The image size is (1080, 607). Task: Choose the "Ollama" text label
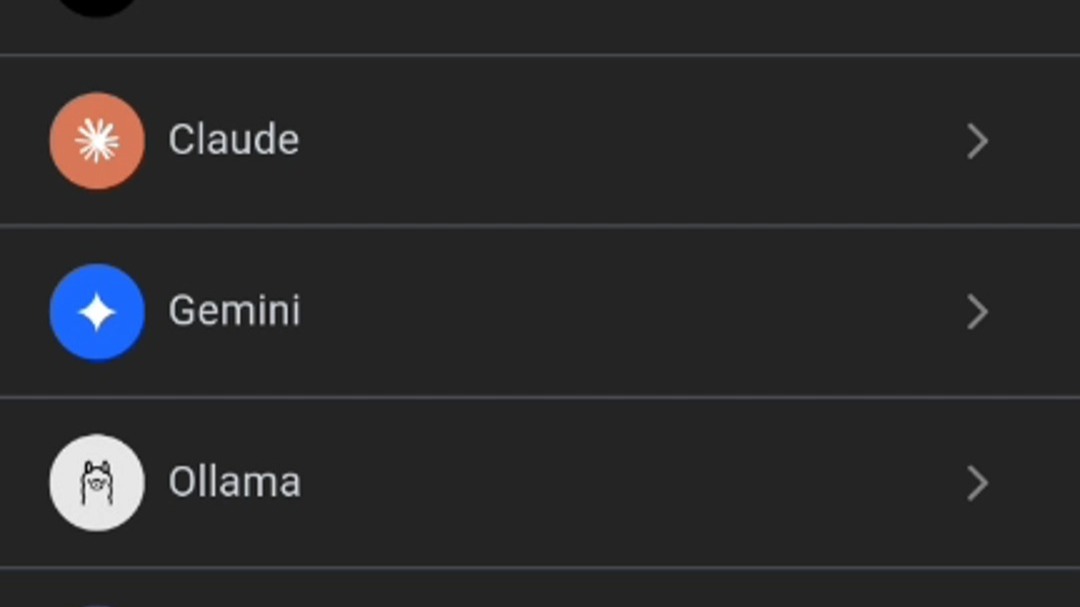234,482
